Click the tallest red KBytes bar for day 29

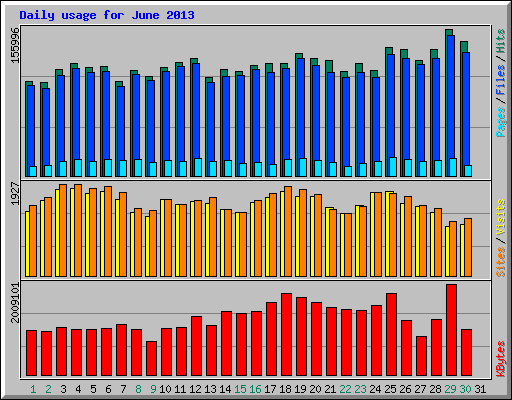[x=451, y=330]
